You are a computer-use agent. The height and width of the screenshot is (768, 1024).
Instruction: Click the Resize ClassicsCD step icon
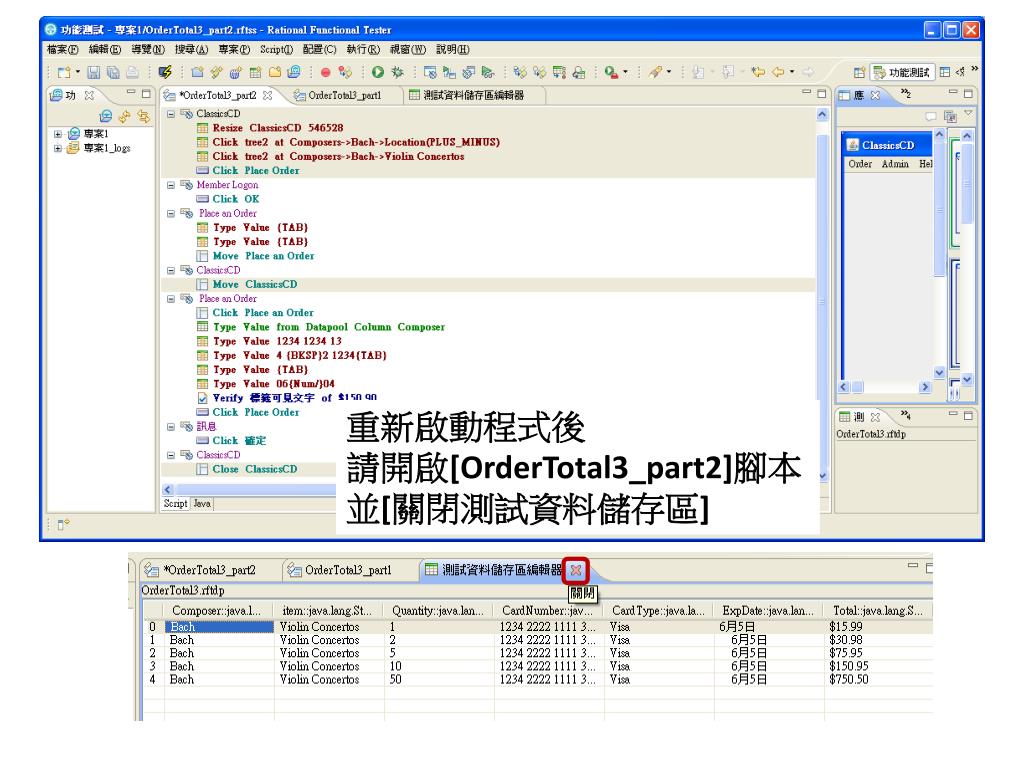click(202, 128)
